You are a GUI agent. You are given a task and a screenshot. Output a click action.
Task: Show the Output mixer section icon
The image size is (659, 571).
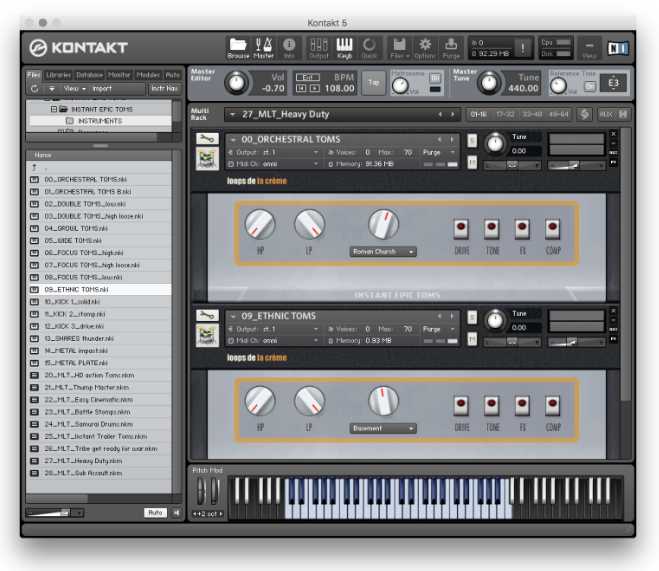(x=319, y=47)
